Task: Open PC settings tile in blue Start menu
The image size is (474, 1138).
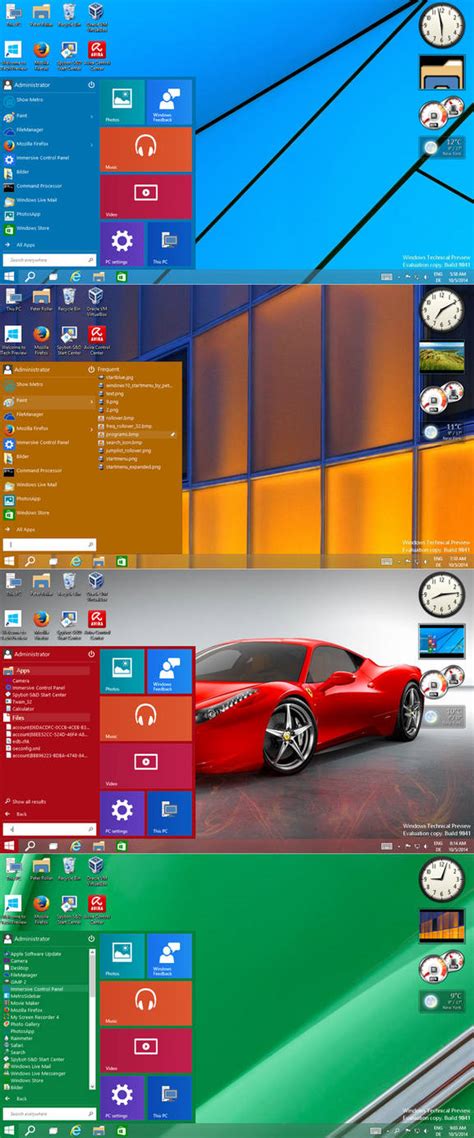Action: coord(122,244)
